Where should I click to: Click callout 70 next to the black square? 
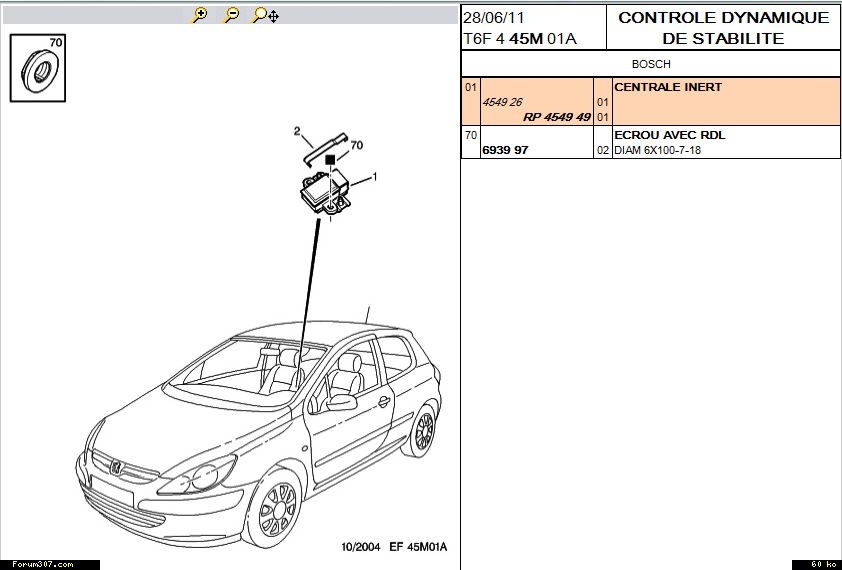[x=356, y=145]
